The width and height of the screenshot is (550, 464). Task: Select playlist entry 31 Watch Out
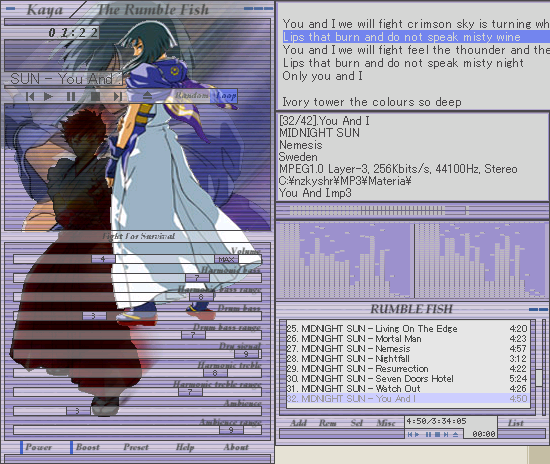[407, 389]
